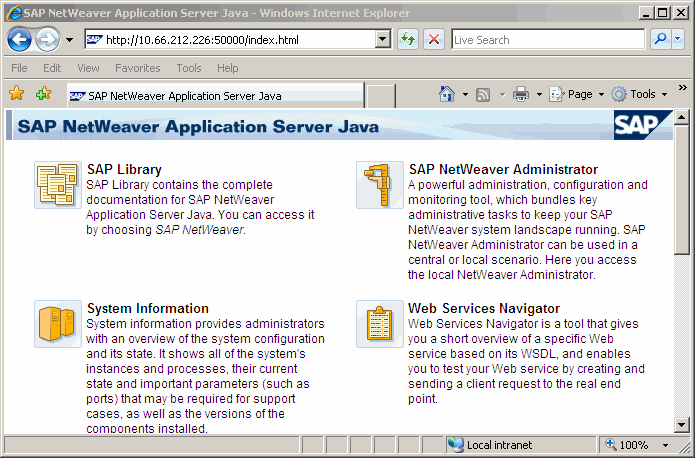695x458 pixels.
Task: Open search provider options dropdown
Action: [x=678, y=39]
